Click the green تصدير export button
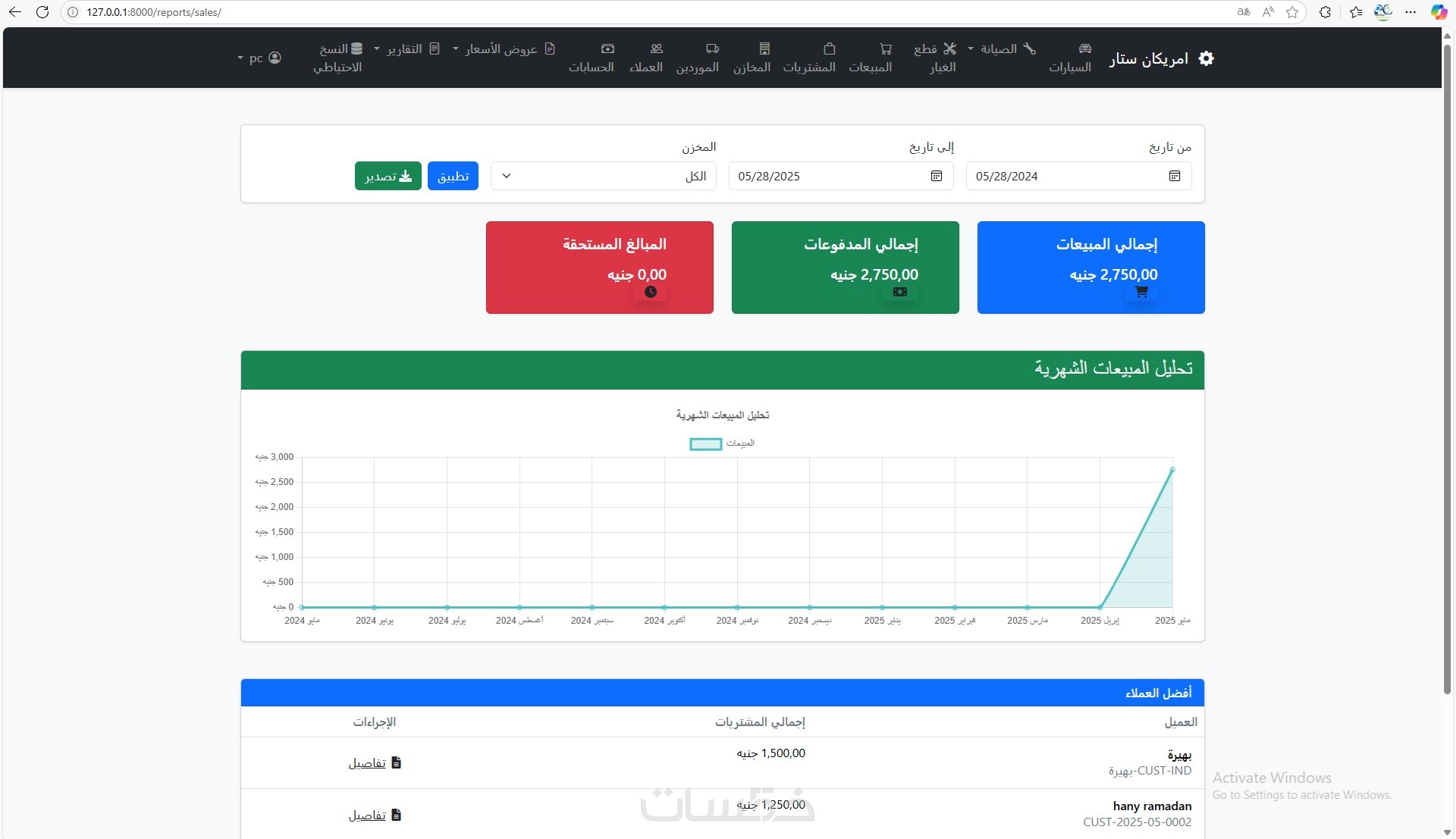Image resolution: width=1456 pixels, height=839 pixels. [x=388, y=176]
